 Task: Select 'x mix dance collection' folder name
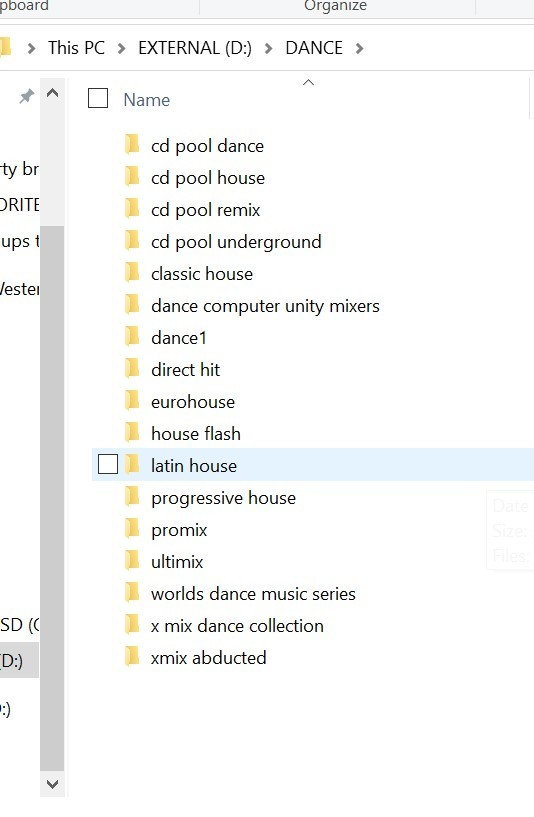click(x=237, y=625)
